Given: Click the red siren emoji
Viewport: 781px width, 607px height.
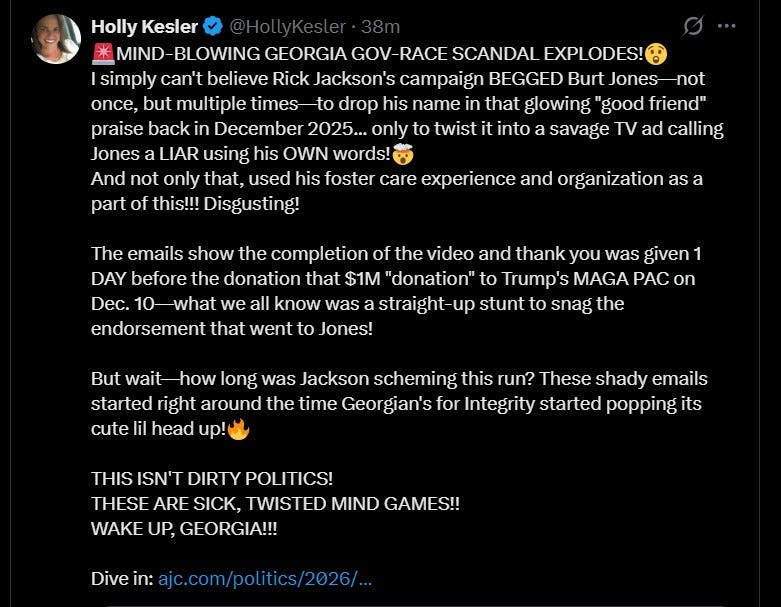Looking at the screenshot, I should [x=103, y=54].
